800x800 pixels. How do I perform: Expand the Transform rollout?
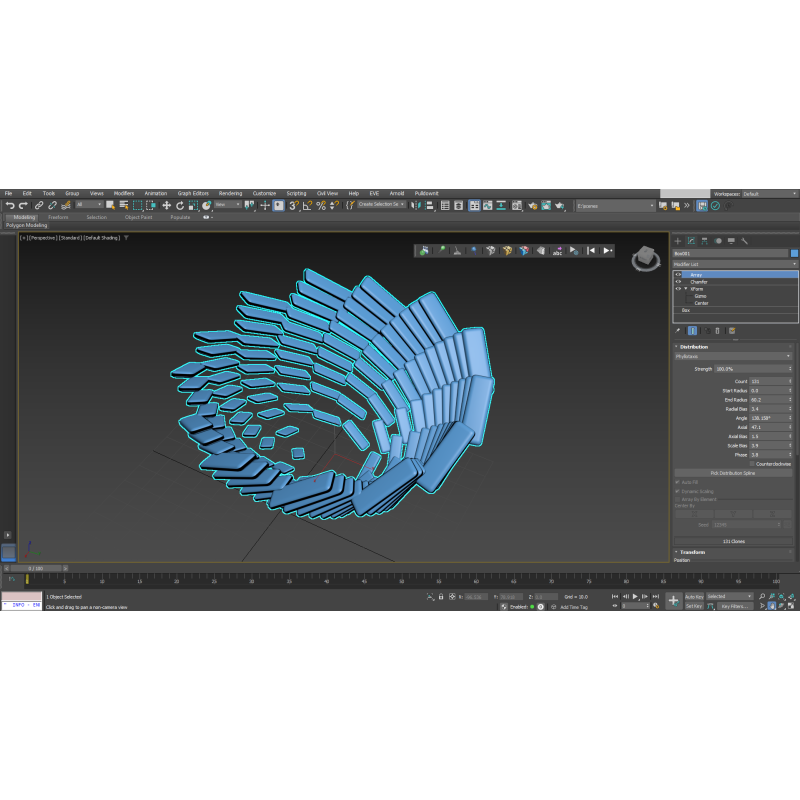pos(693,552)
